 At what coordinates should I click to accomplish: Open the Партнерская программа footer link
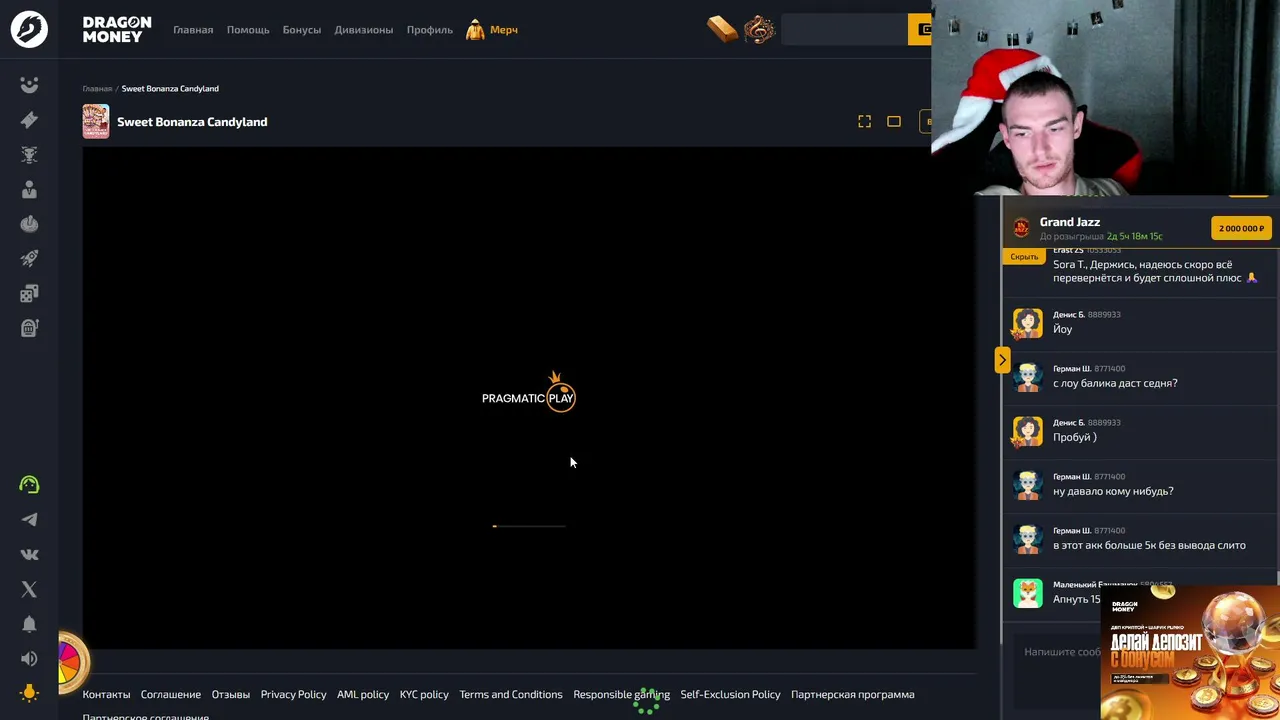pyautogui.click(x=852, y=694)
